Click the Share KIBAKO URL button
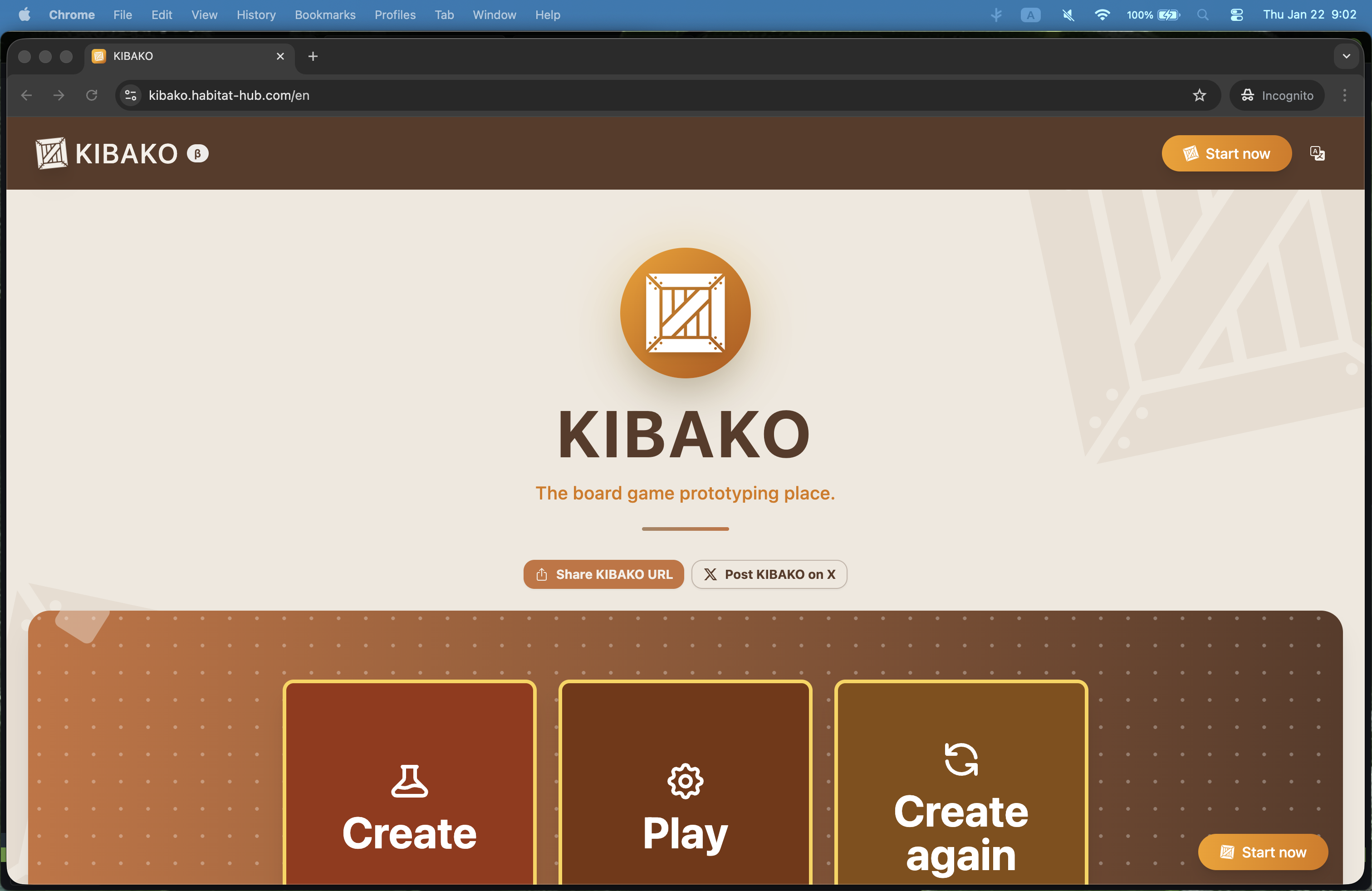Screen dimensions: 1372x891 (603, 574)
